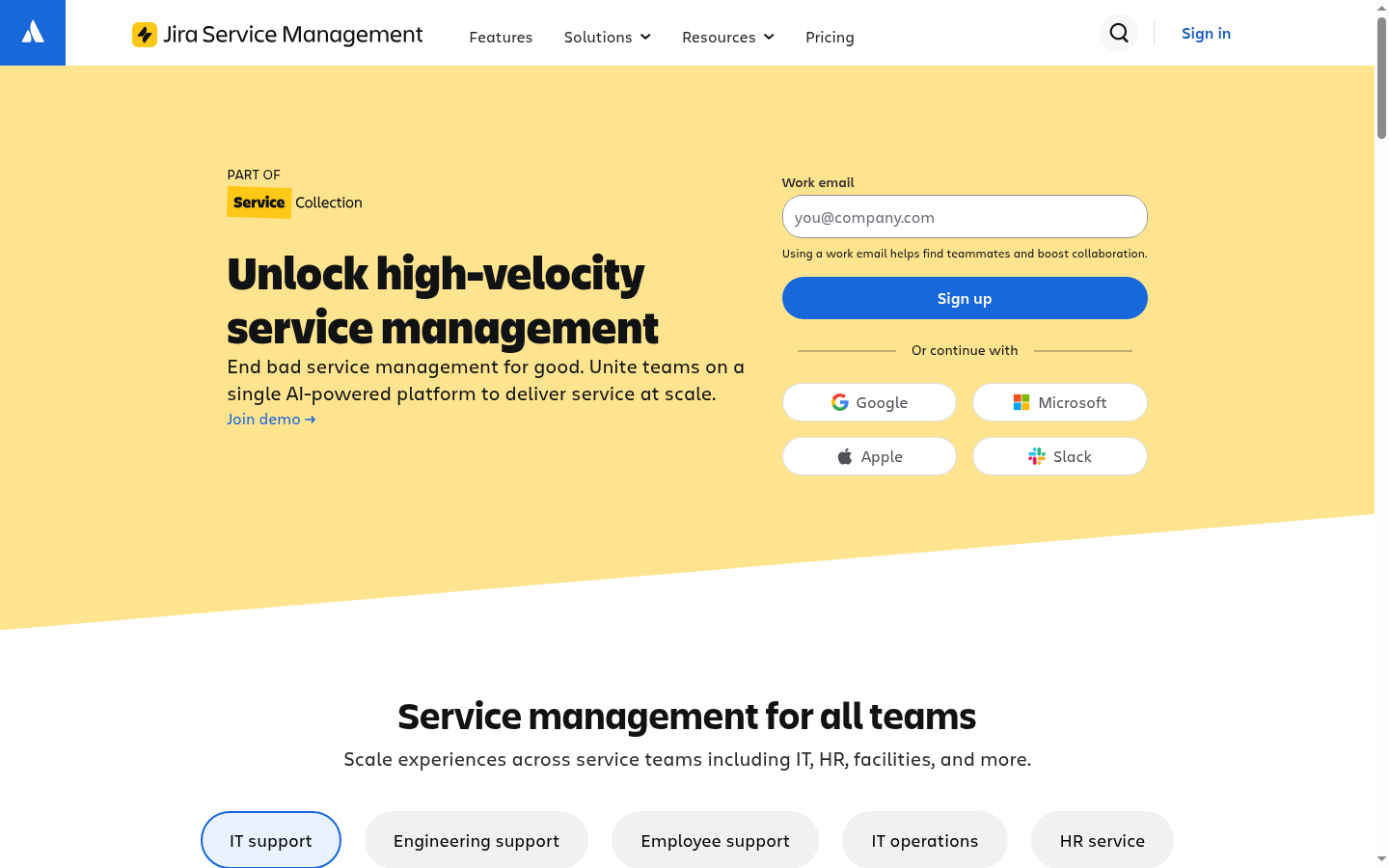Click the 'Collection' text beside Service badge

pyautogui.click(x=329, y=203)
